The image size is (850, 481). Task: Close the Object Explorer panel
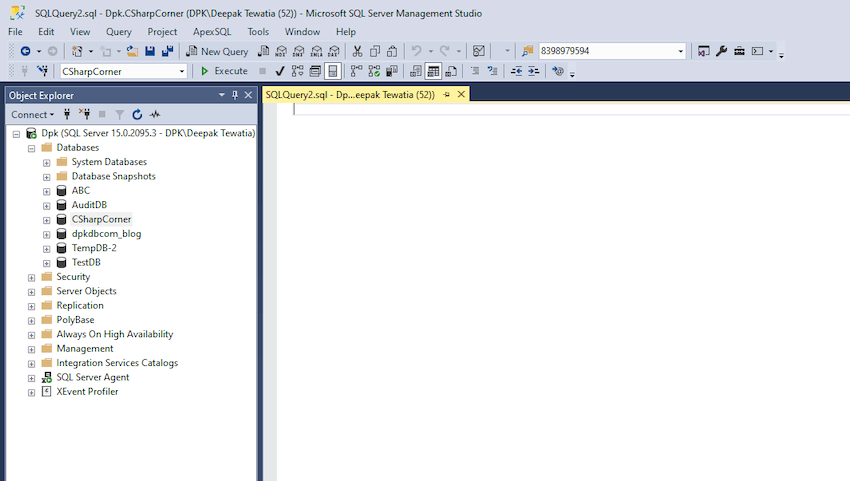(x=248, y=95)
